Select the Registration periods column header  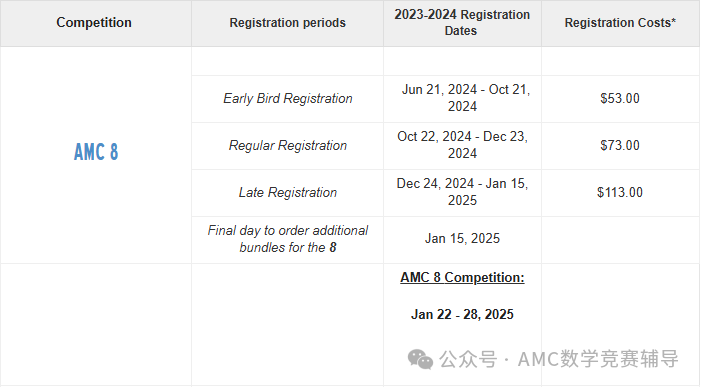point(287,23)
